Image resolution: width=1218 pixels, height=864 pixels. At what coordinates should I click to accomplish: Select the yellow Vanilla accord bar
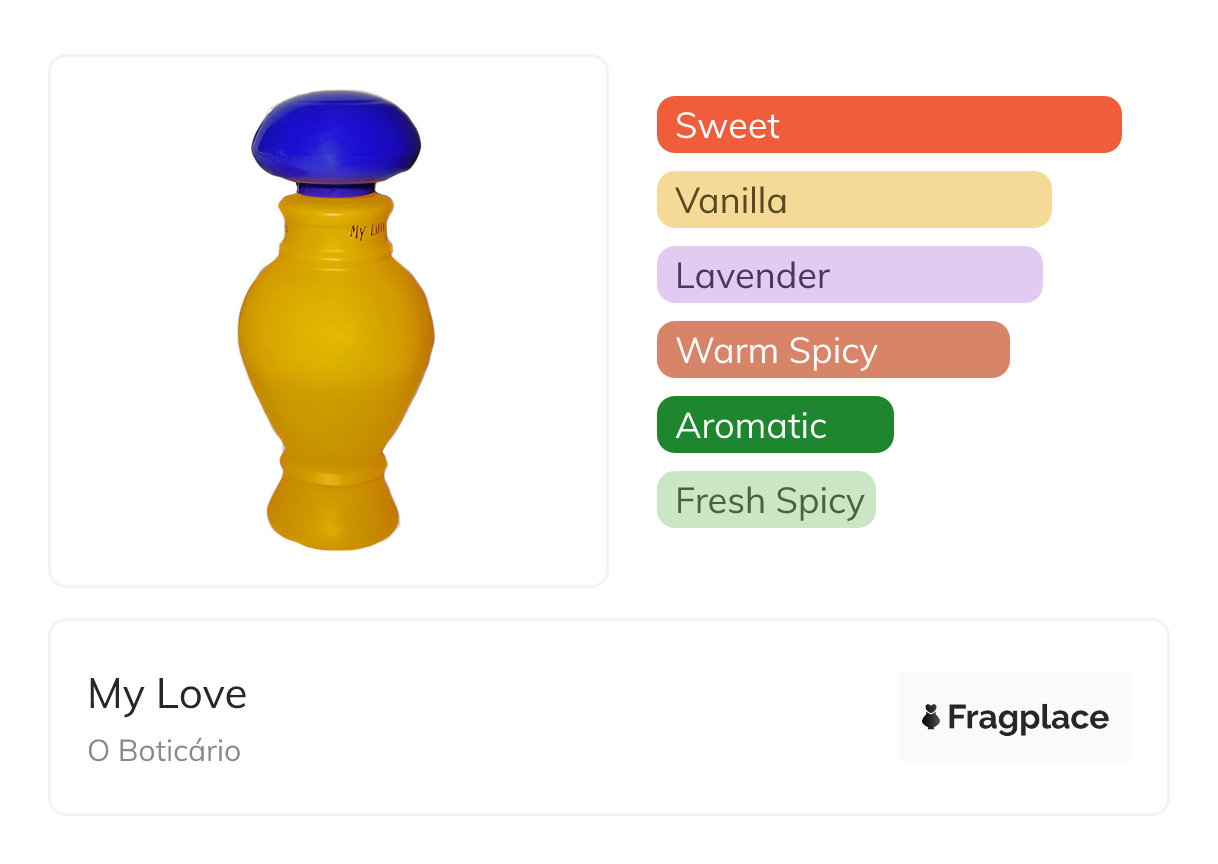point(853,200)
